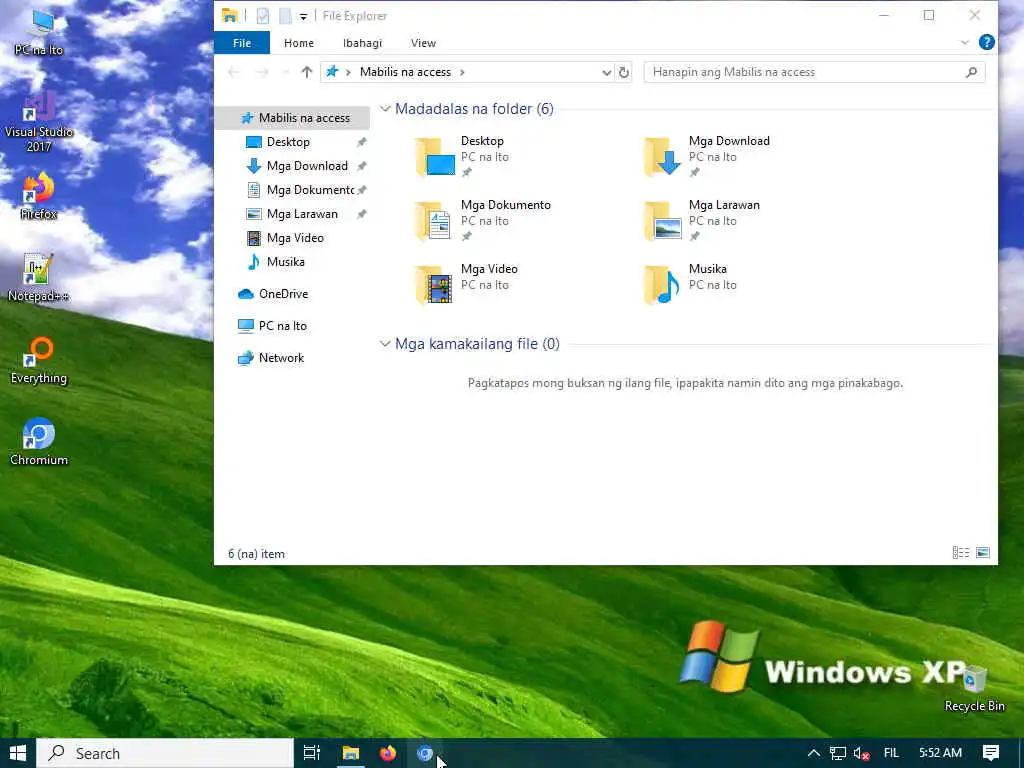
Task: Launch Firefox from the taskbar
Action: pyautogui.click(x=388, y=753)
